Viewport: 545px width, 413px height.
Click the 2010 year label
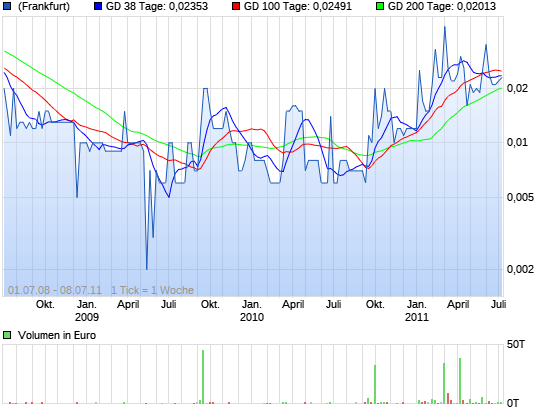tap(252, 317)
